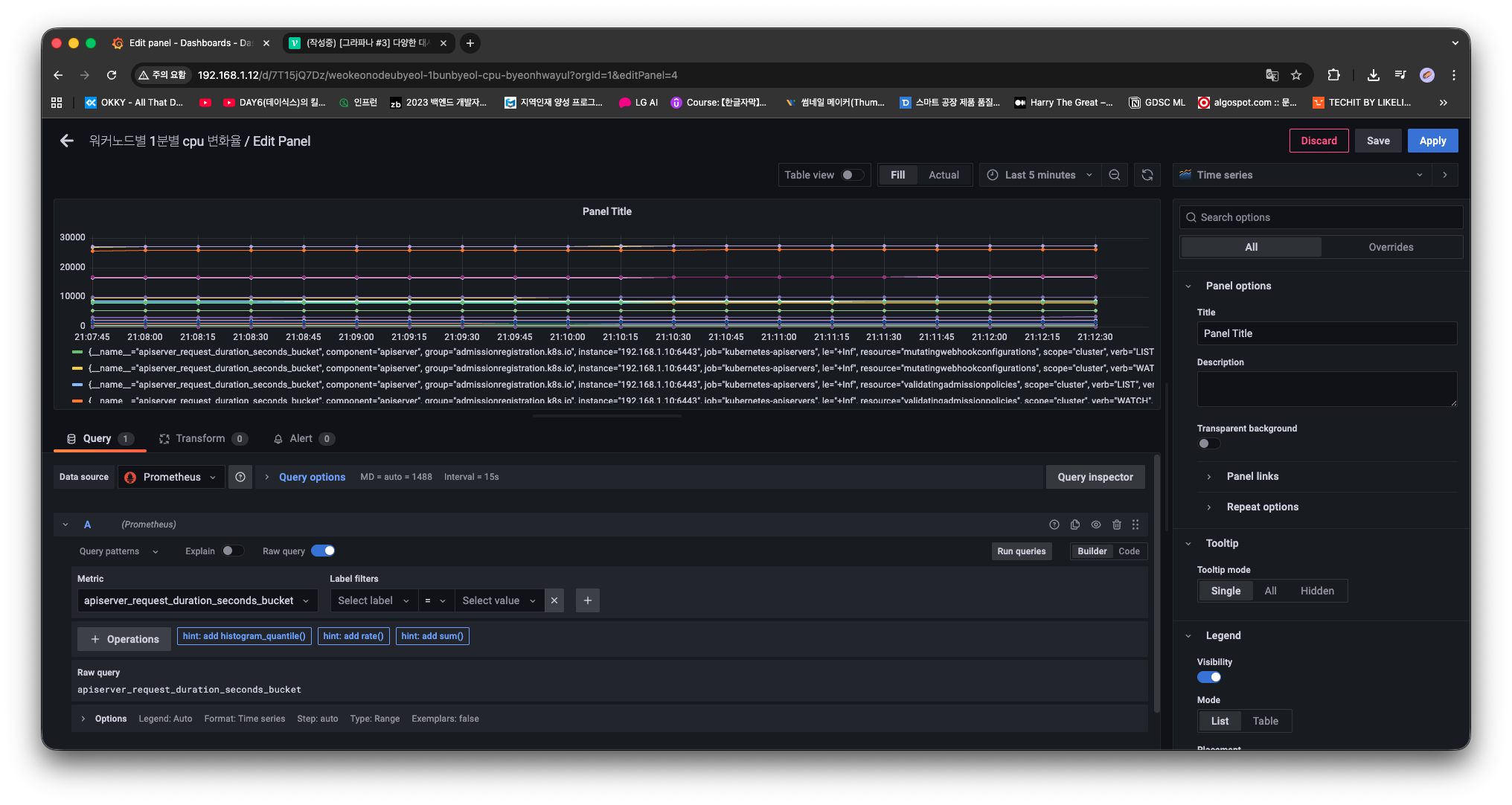The image size is (1512, 805).
Task: Add a label filter with the plus icon
Action: click(x=587, y=600)
